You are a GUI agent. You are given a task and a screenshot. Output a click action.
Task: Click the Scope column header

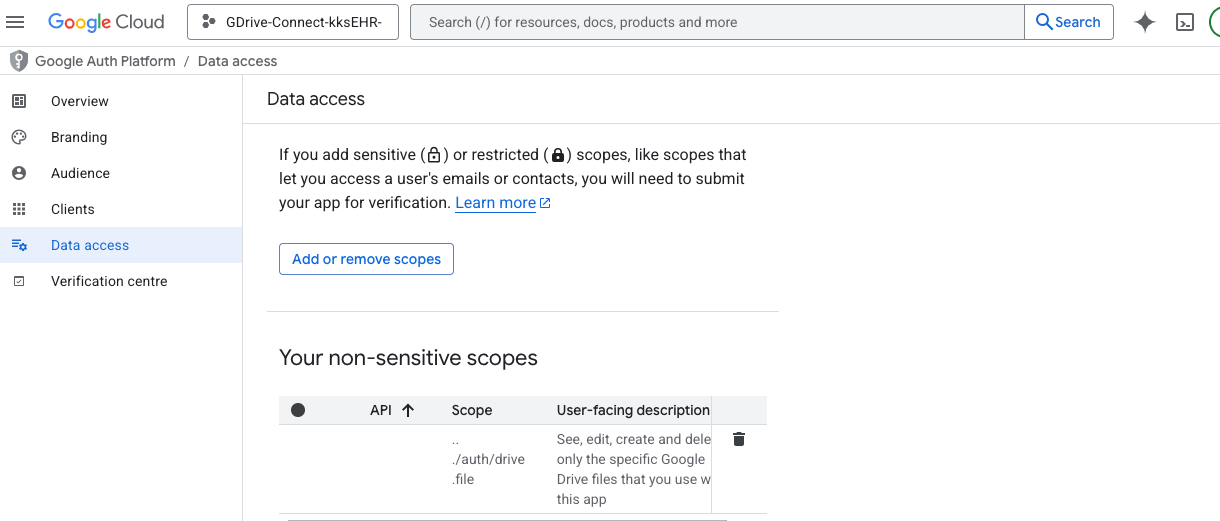(x=472, y=410)
